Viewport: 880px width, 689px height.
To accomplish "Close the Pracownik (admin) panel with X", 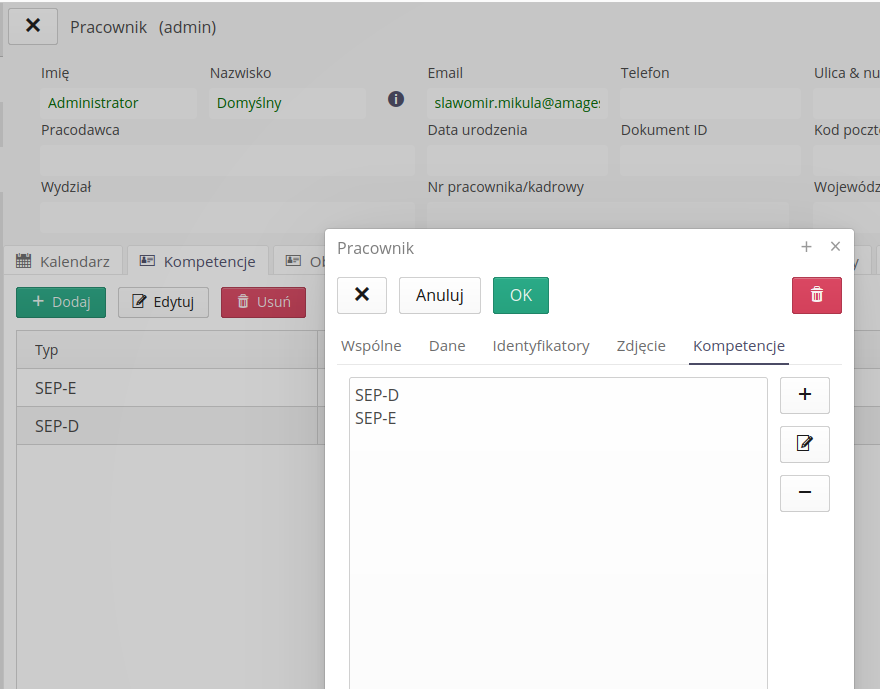I will tap(33, 26).
